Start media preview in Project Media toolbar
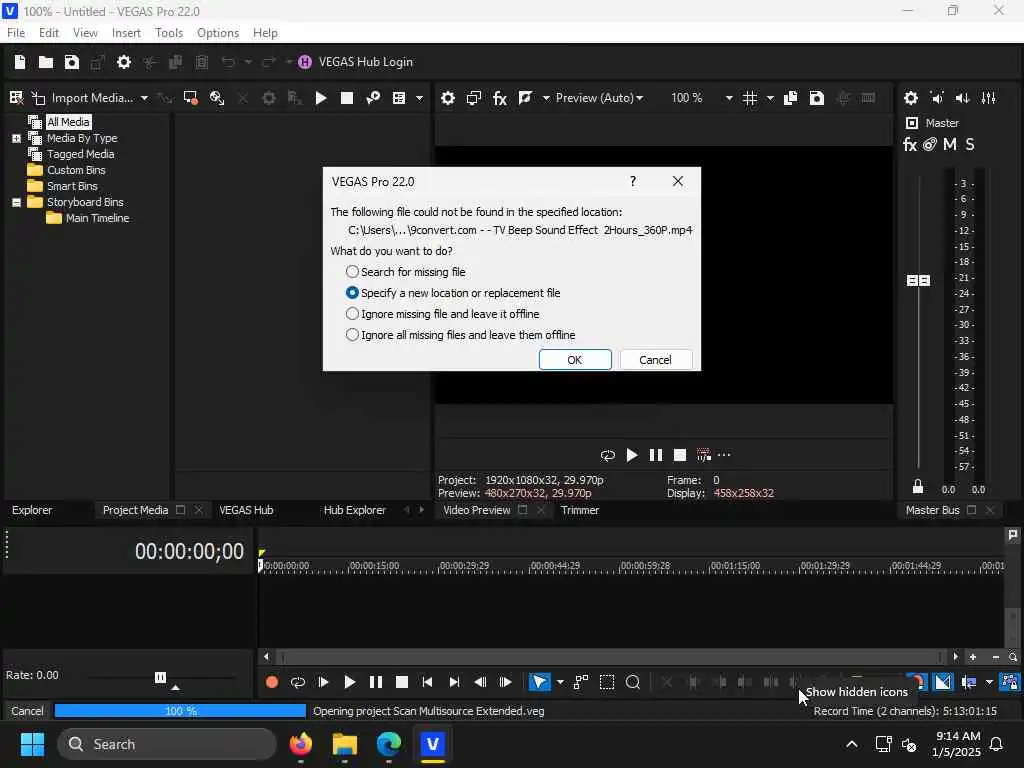 pyautogui.click(x=321, y=98)
